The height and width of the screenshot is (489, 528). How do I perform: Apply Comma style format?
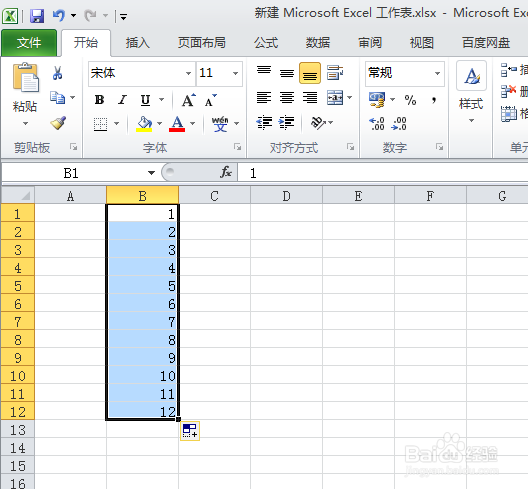[434, 100]
